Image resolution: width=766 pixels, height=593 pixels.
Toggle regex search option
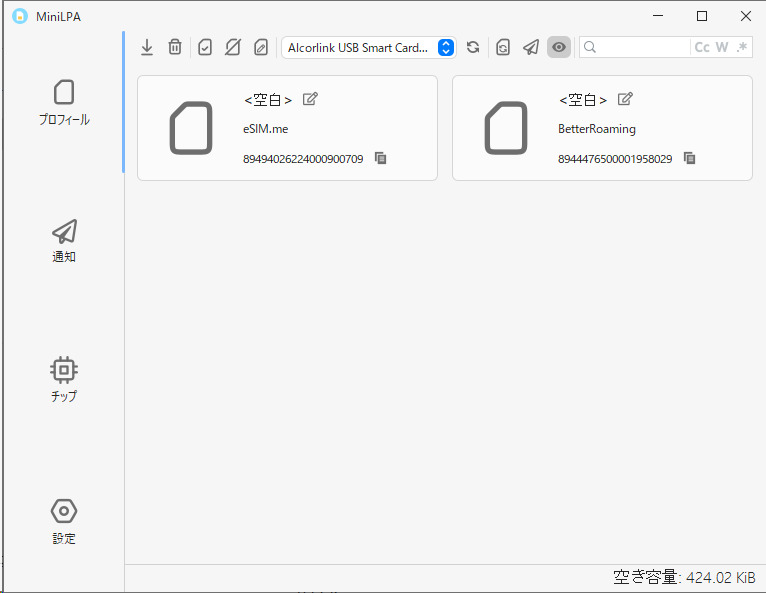tap(741, 47)
